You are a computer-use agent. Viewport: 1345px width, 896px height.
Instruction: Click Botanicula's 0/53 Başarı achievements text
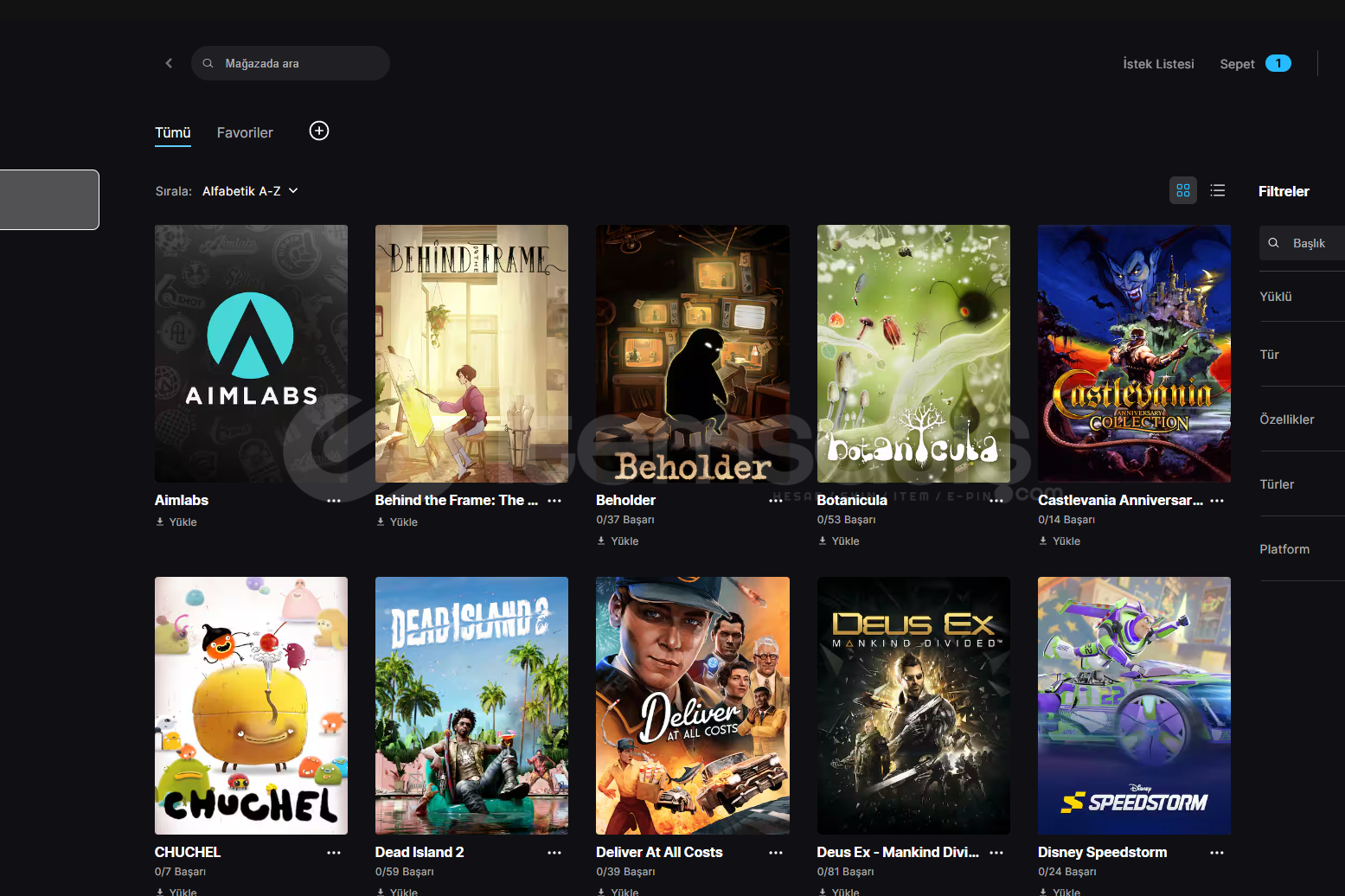pos(847,520)
